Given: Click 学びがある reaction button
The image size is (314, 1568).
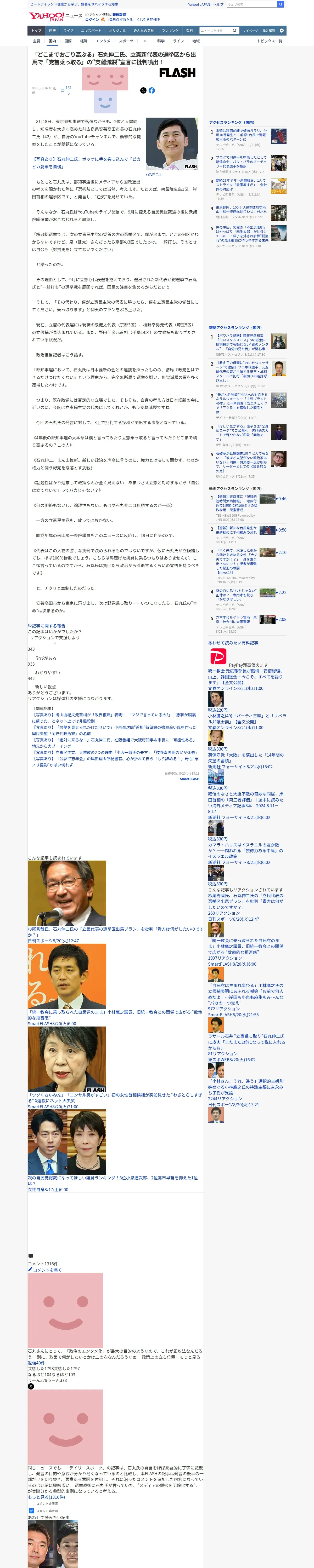Looking at the screenshot, I should [x=46, y=658].
